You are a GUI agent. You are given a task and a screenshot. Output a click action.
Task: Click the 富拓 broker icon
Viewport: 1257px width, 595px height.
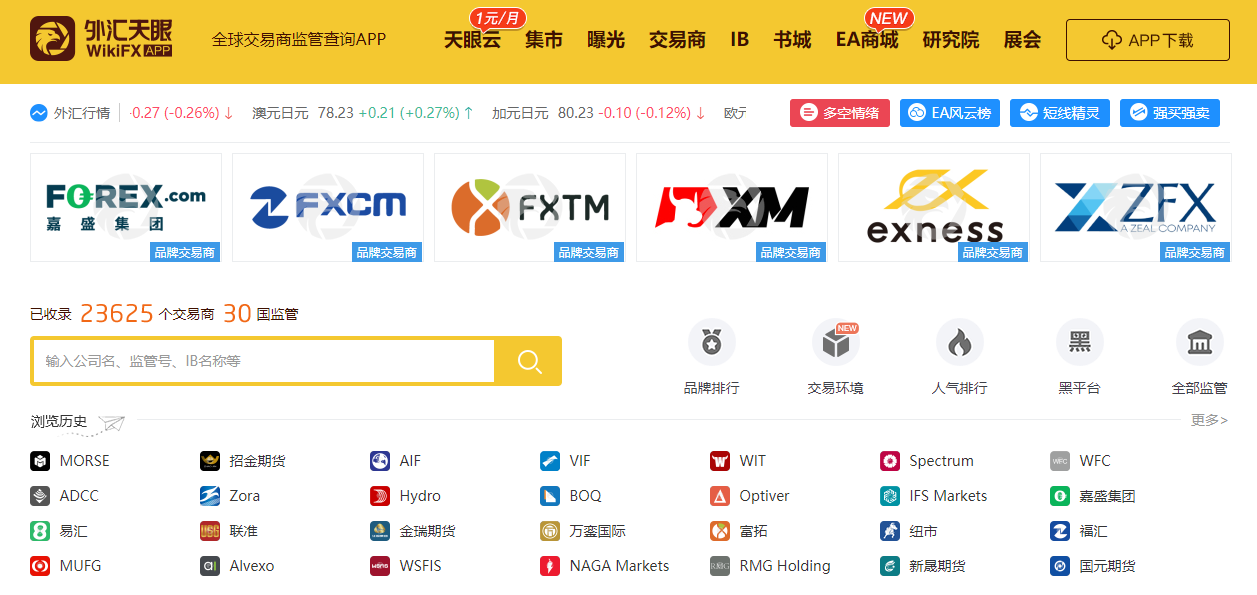tap(720, 531)
